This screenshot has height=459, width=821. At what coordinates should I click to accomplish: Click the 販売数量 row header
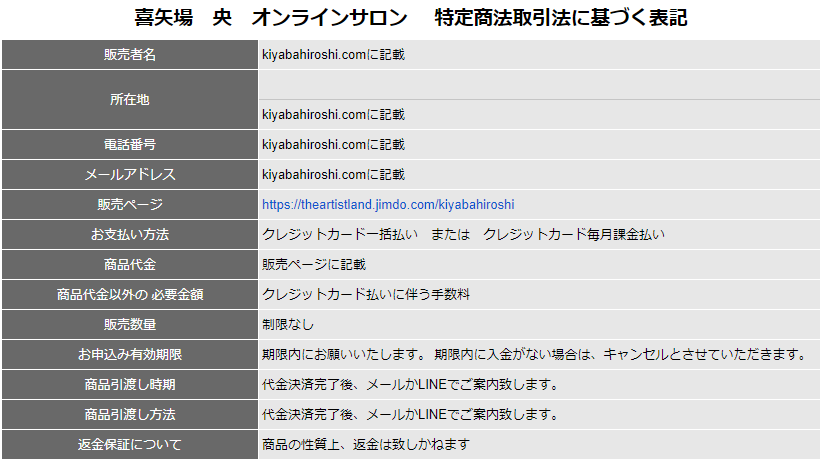[x=130, y=325]
